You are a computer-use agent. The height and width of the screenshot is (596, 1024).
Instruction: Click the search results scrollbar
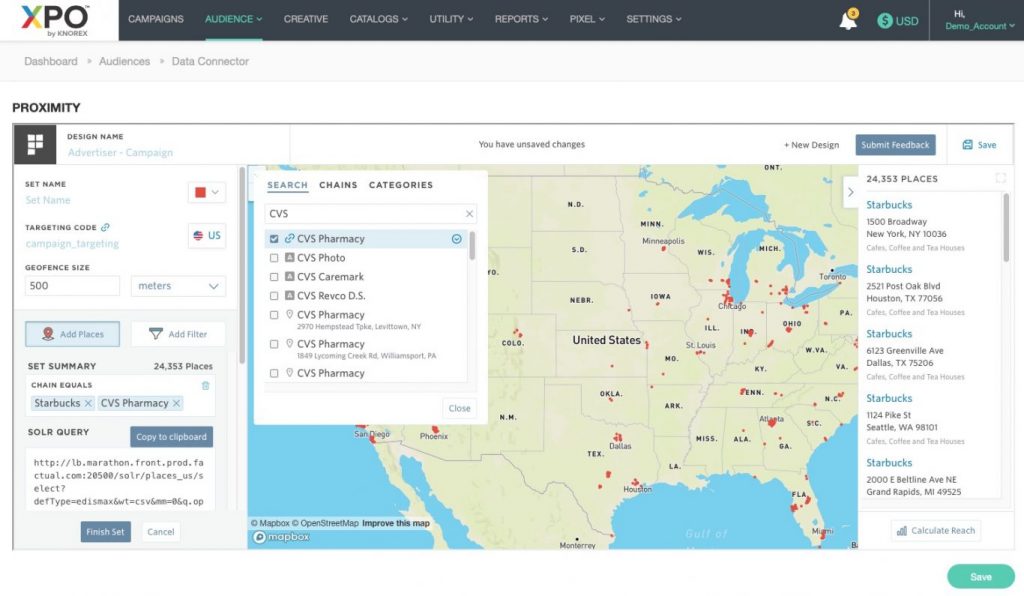pyautogui.click(x=472, y=247)
